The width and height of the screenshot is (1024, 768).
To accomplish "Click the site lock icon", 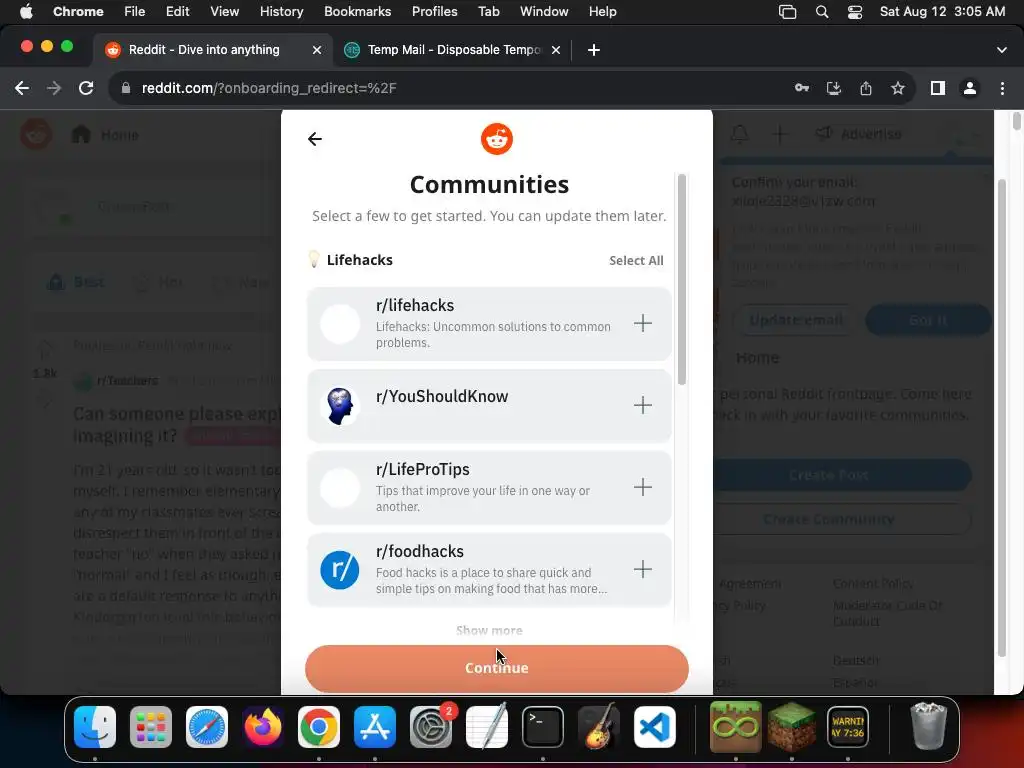I will click(126, 88).
